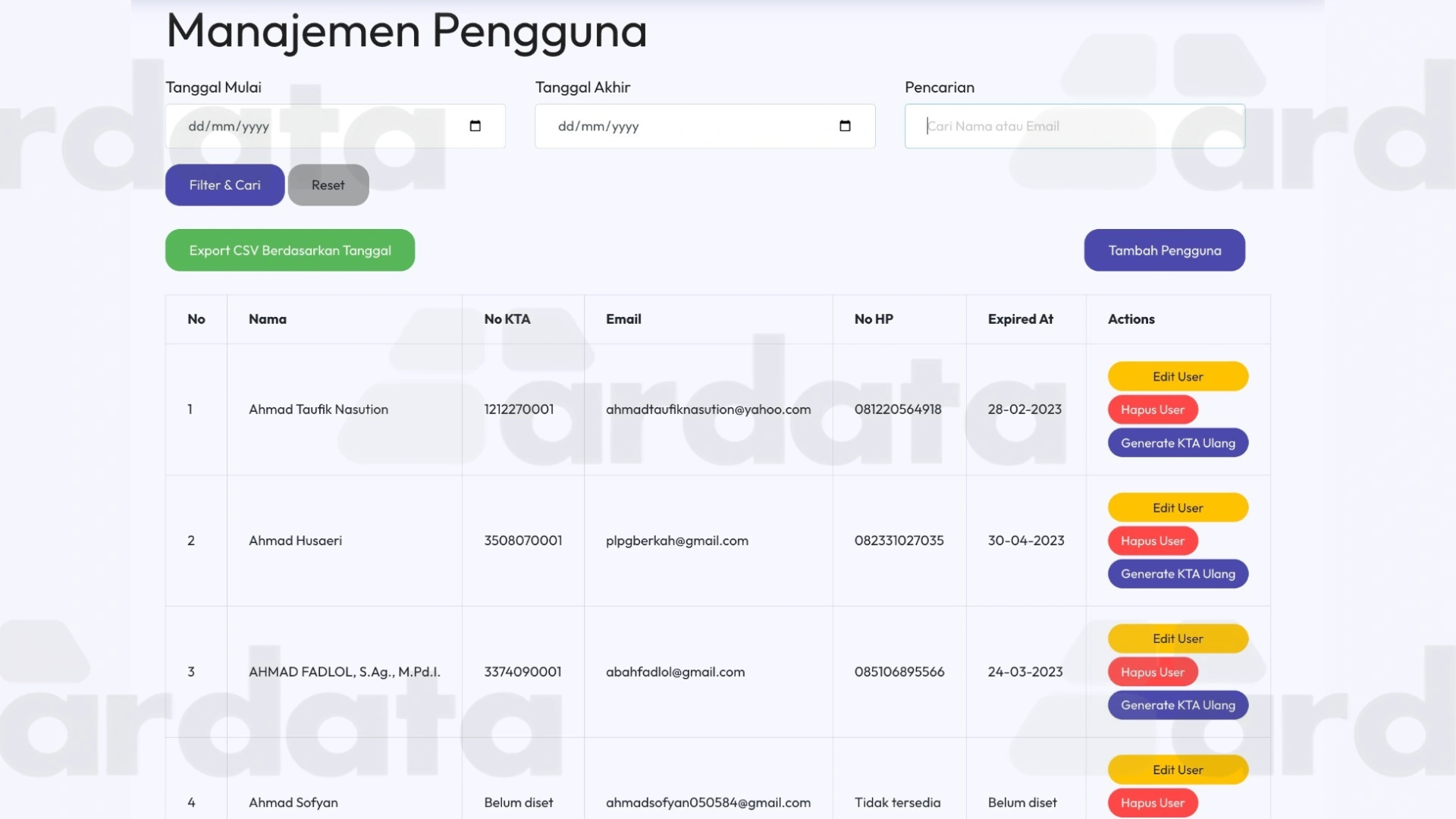Screen dimensions: 1456x819
Task: Open the Tanggal Akhir calendar picker icon
Action: [845, 126]
